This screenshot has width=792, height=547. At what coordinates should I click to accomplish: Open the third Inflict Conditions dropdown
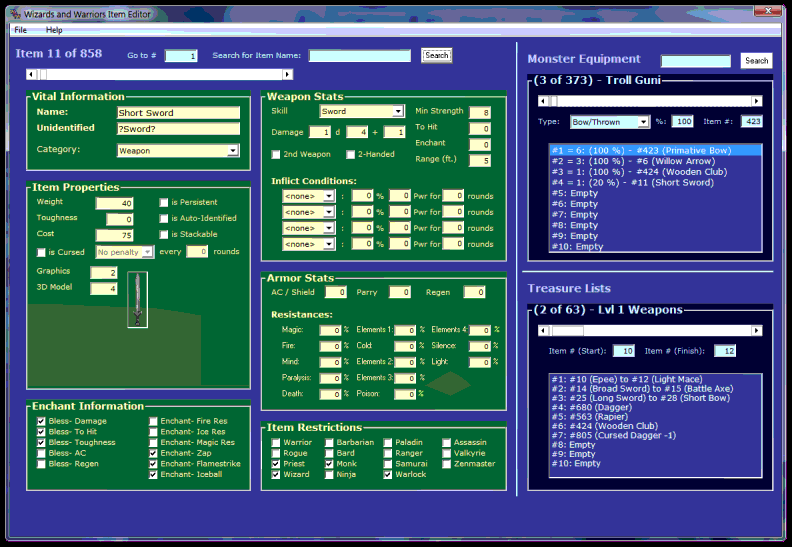coord(328,228)
